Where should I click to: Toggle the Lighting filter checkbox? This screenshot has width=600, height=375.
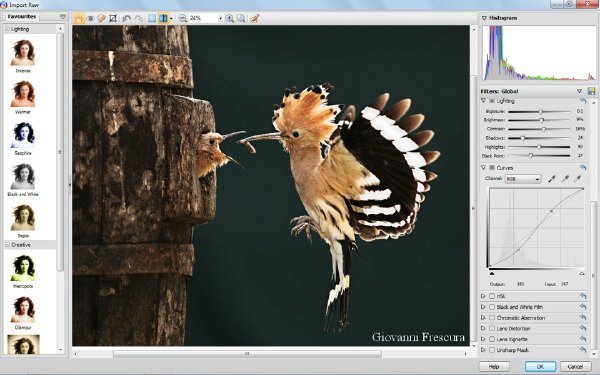492,101
